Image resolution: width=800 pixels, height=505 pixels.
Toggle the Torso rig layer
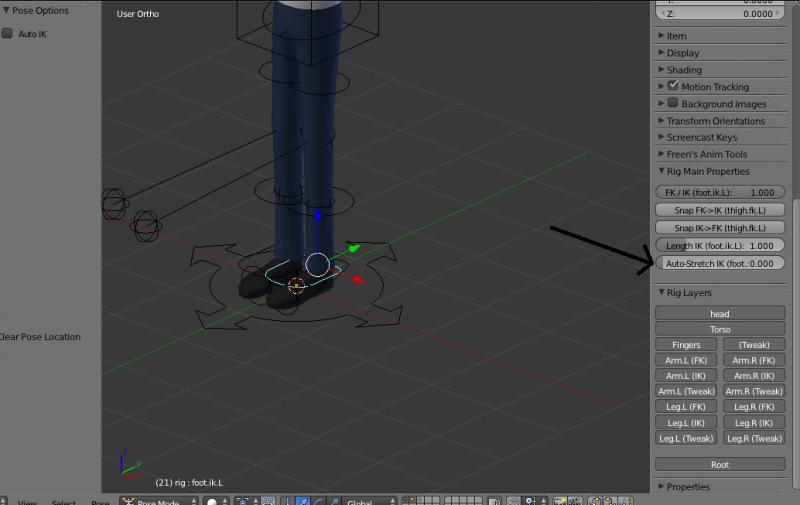point(720,329)
